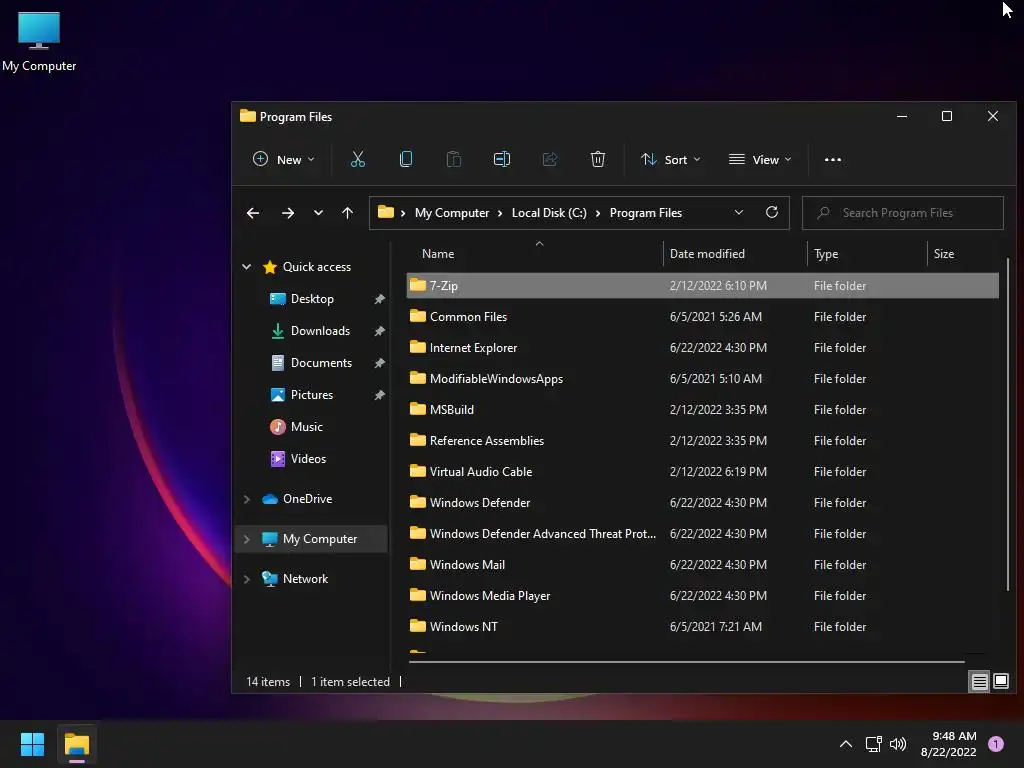Click the Rename icon in toolbar
1024x768 pixels.
pyautogui.click(x=502, y=159)
